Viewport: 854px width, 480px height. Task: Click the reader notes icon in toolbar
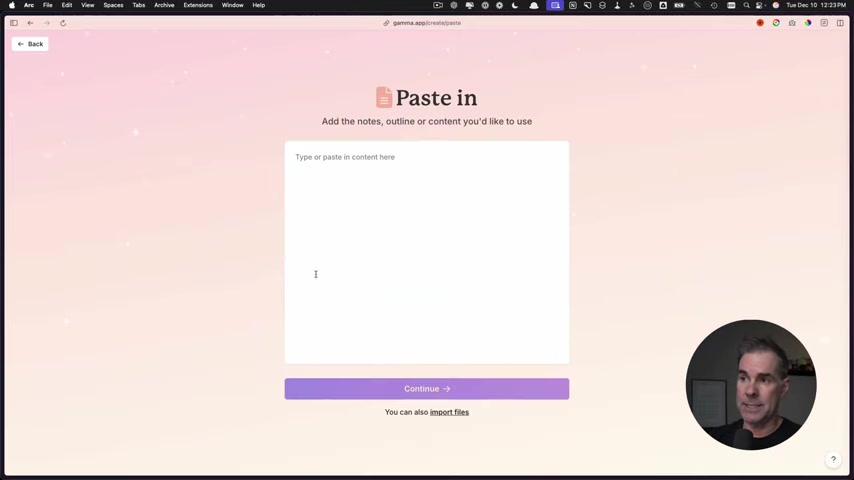824,23
